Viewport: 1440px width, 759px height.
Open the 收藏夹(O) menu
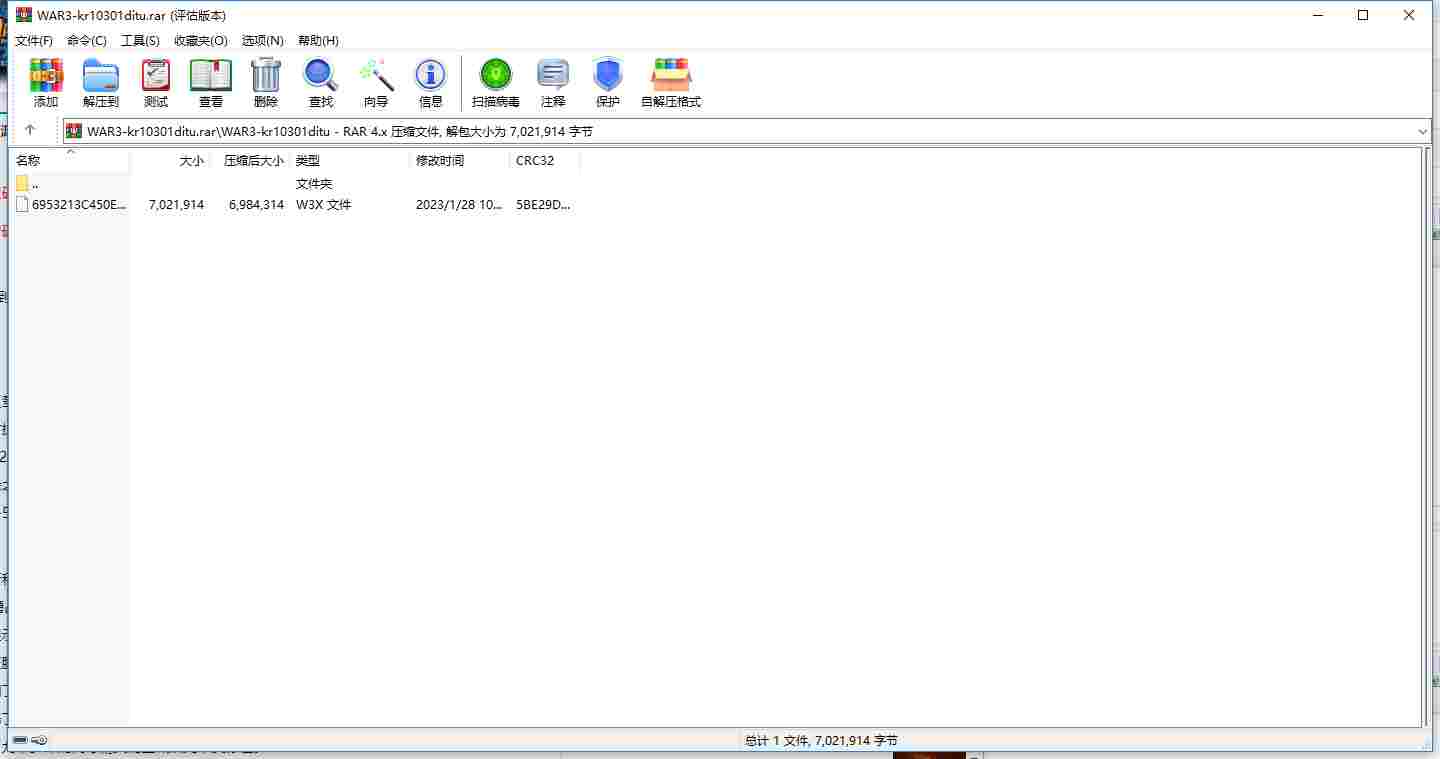(x=201, y=41)
